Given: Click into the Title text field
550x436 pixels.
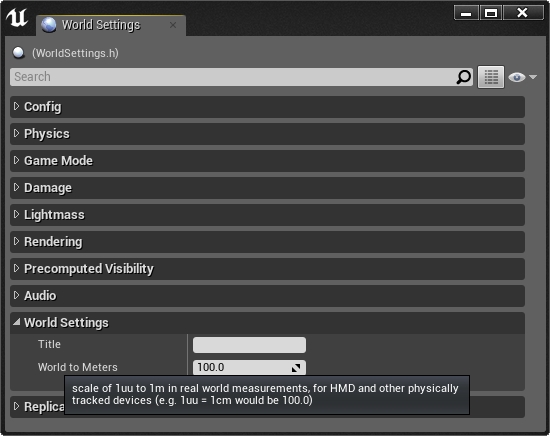Looking at the screenshot, I should click(249, 345).
